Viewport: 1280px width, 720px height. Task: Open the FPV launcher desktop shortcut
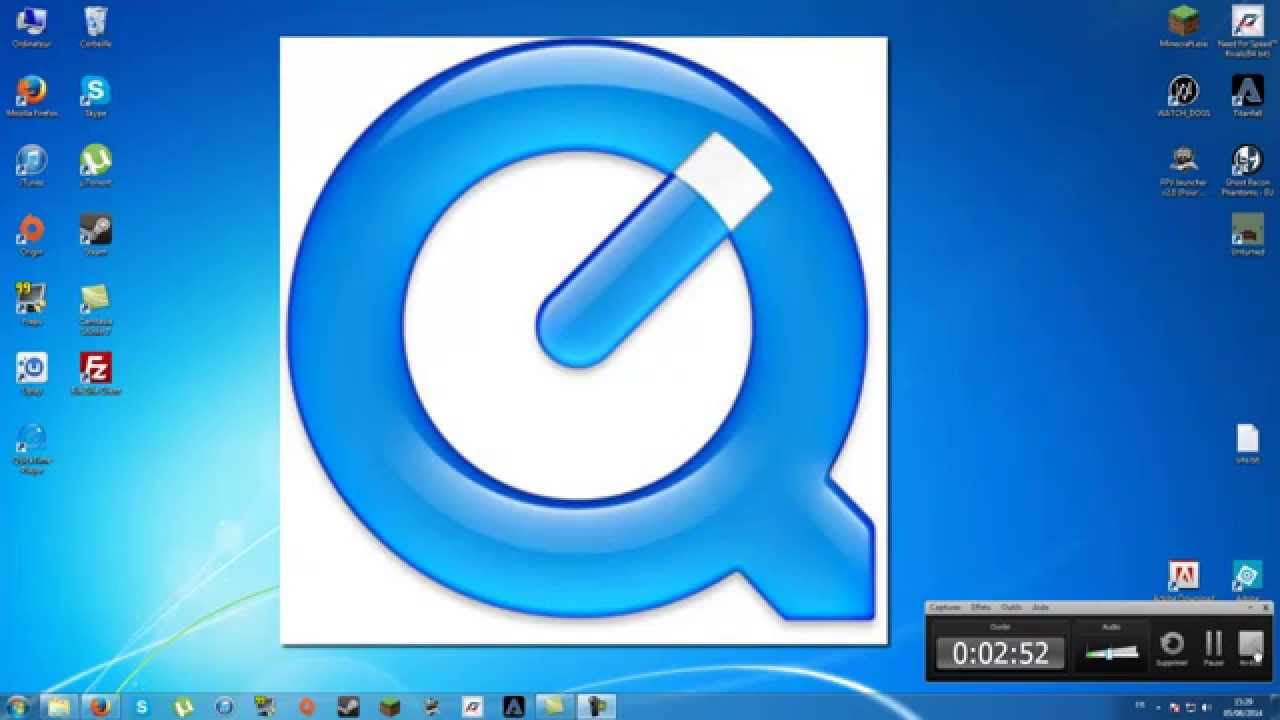1184,169
